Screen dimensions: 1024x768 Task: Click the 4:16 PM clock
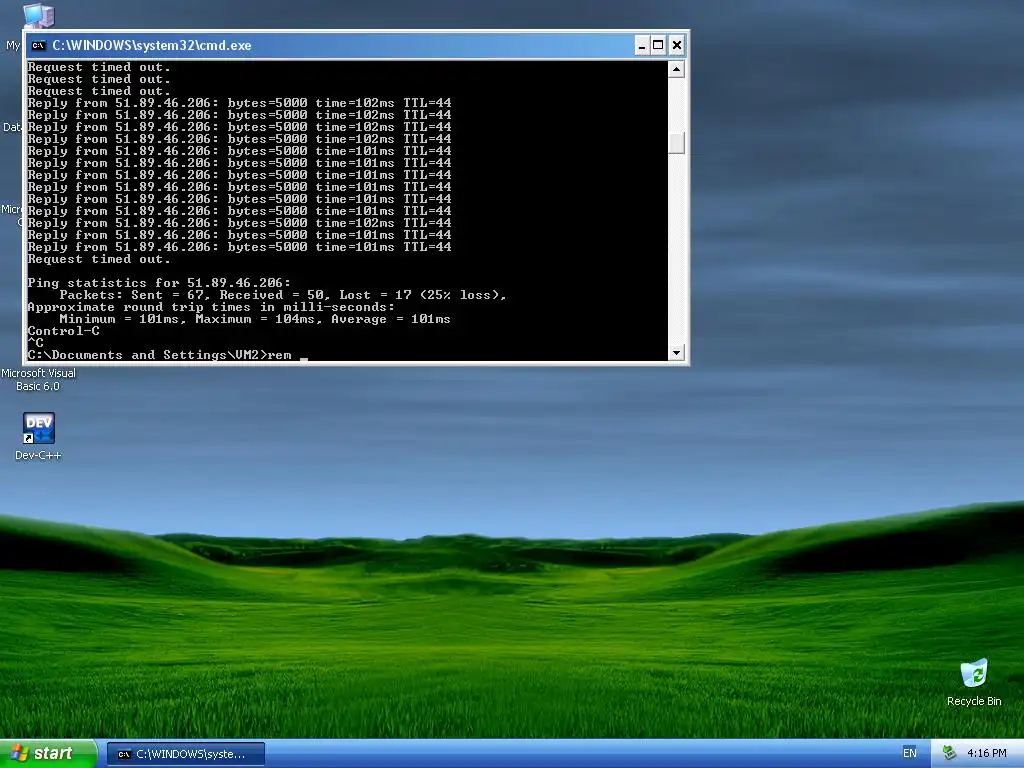(x=986, y=753)
